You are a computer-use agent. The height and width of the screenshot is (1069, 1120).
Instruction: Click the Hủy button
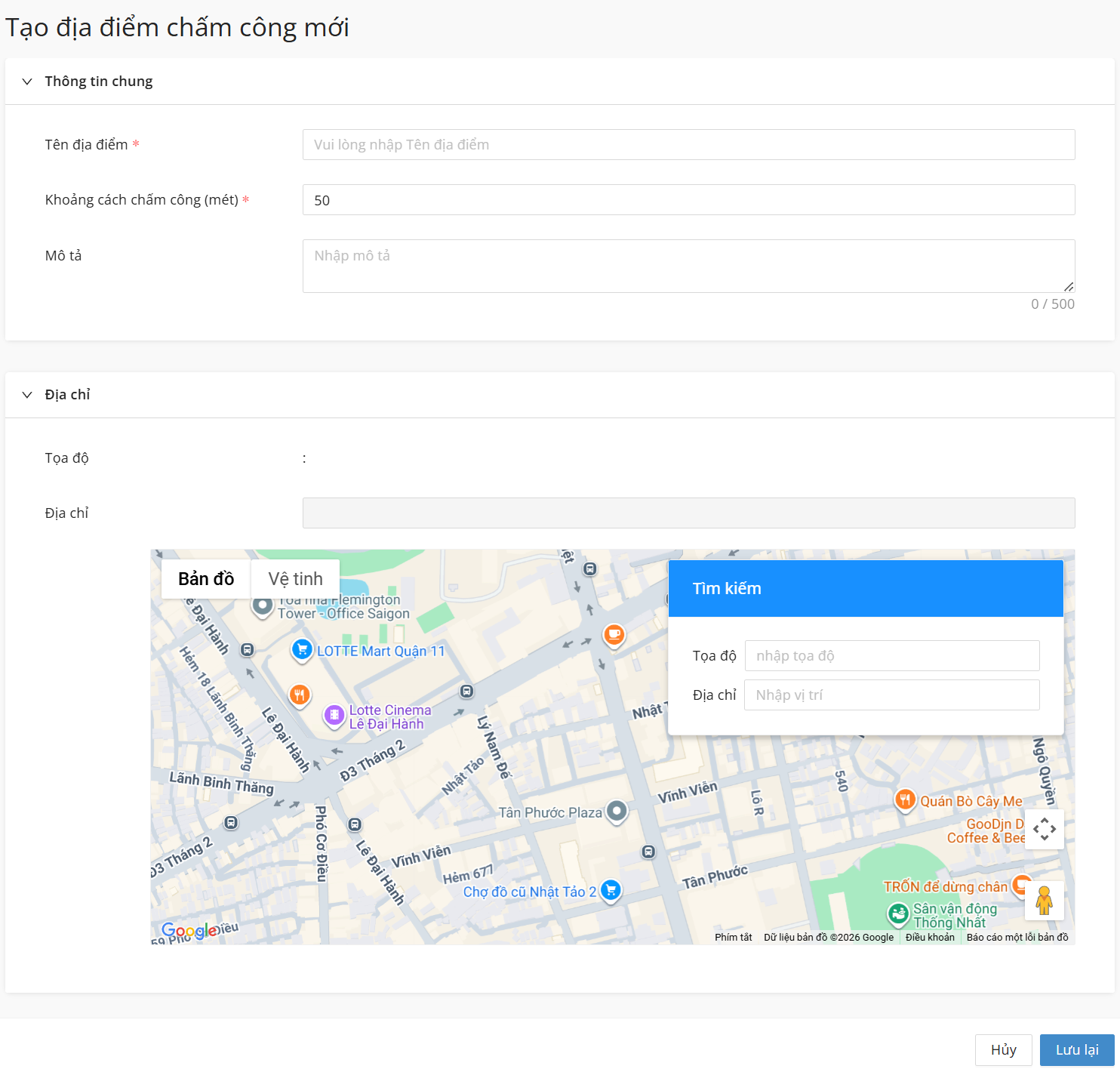[1003, 1049]
